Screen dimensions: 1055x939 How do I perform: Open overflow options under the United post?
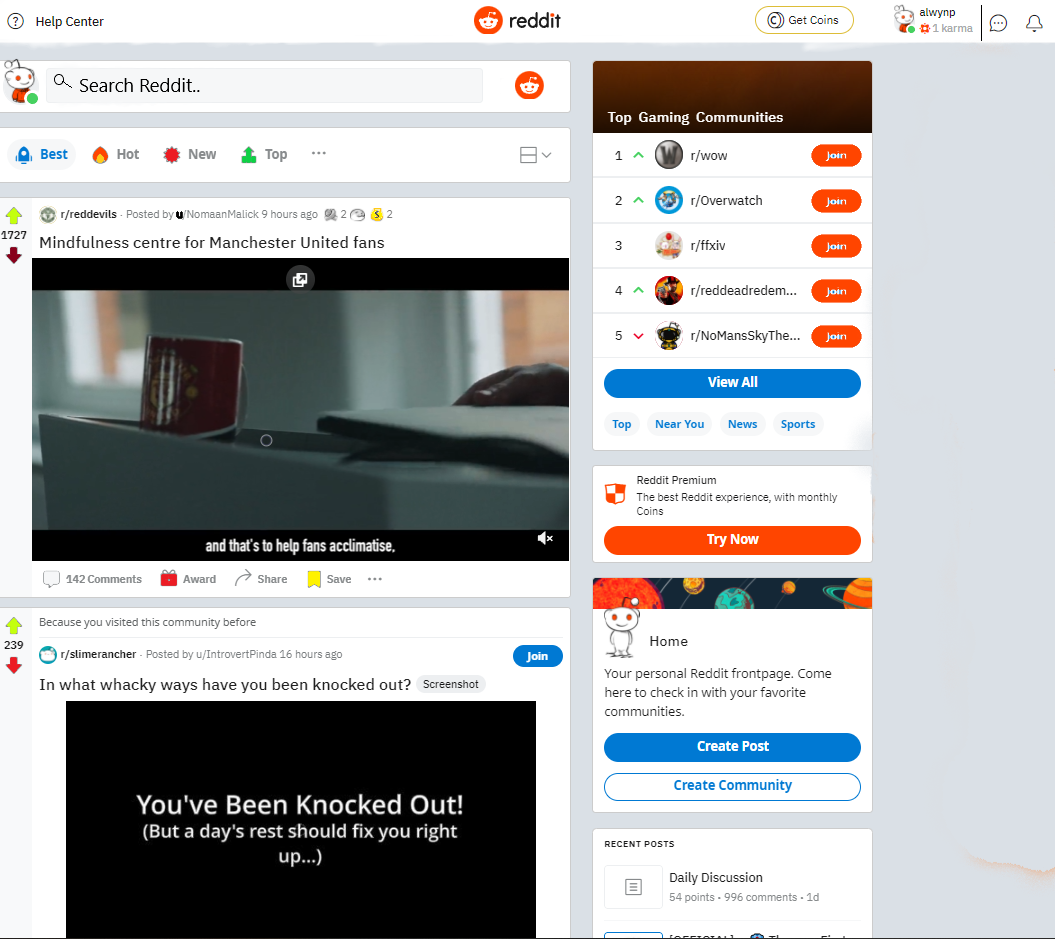pos(374,579)
